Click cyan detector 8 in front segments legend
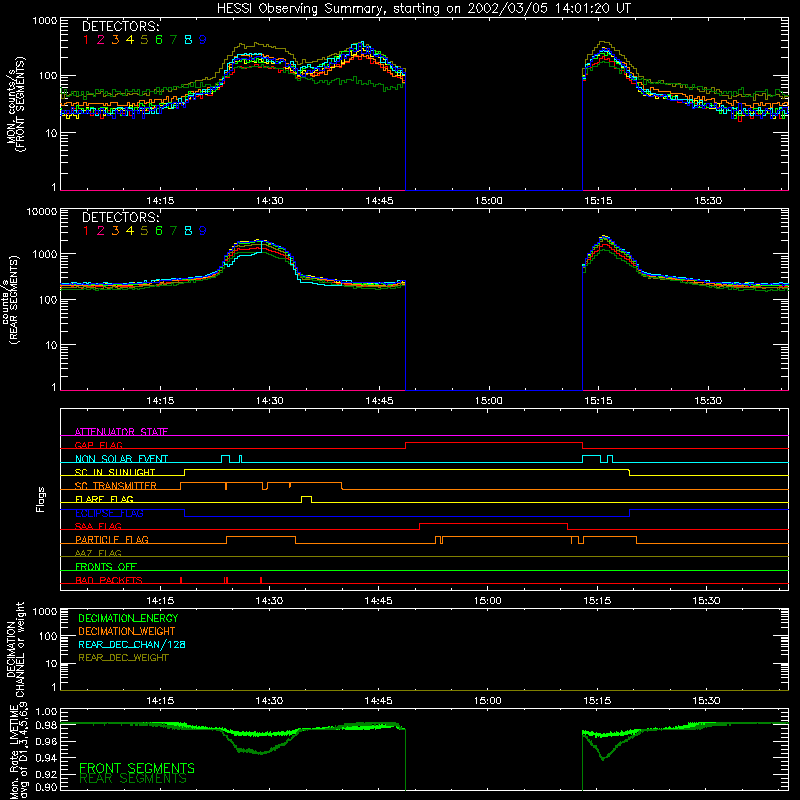This screenshot has width=800, height=800. [x=188, y=40]
